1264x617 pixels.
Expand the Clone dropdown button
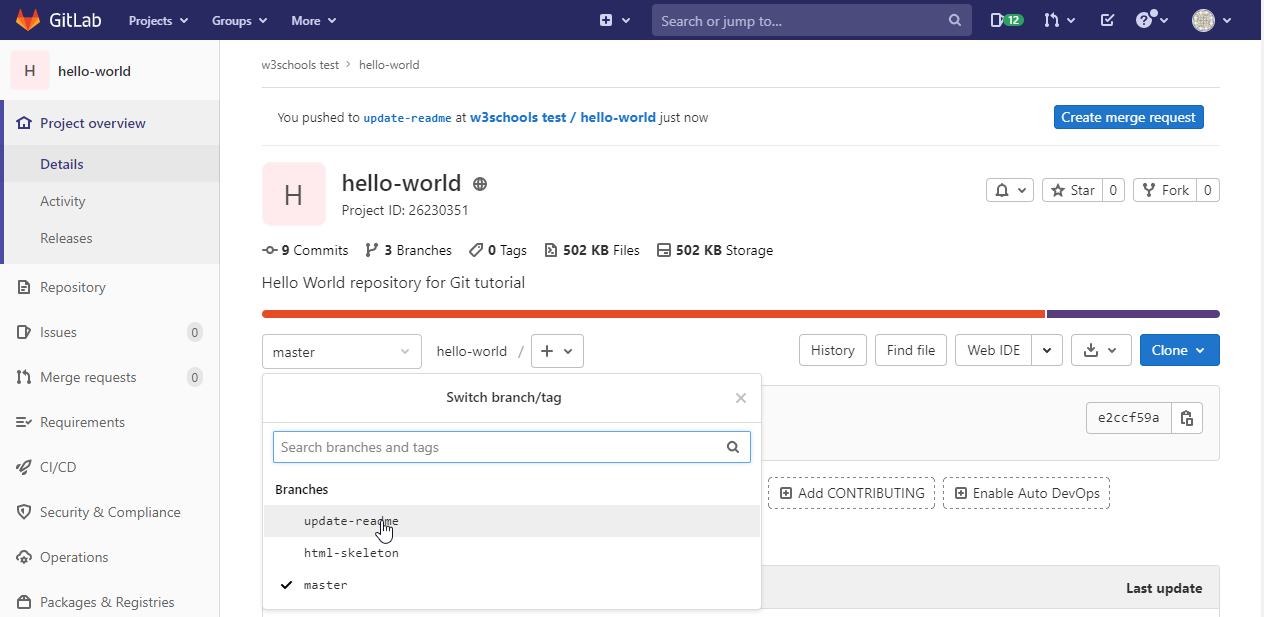1179,350
